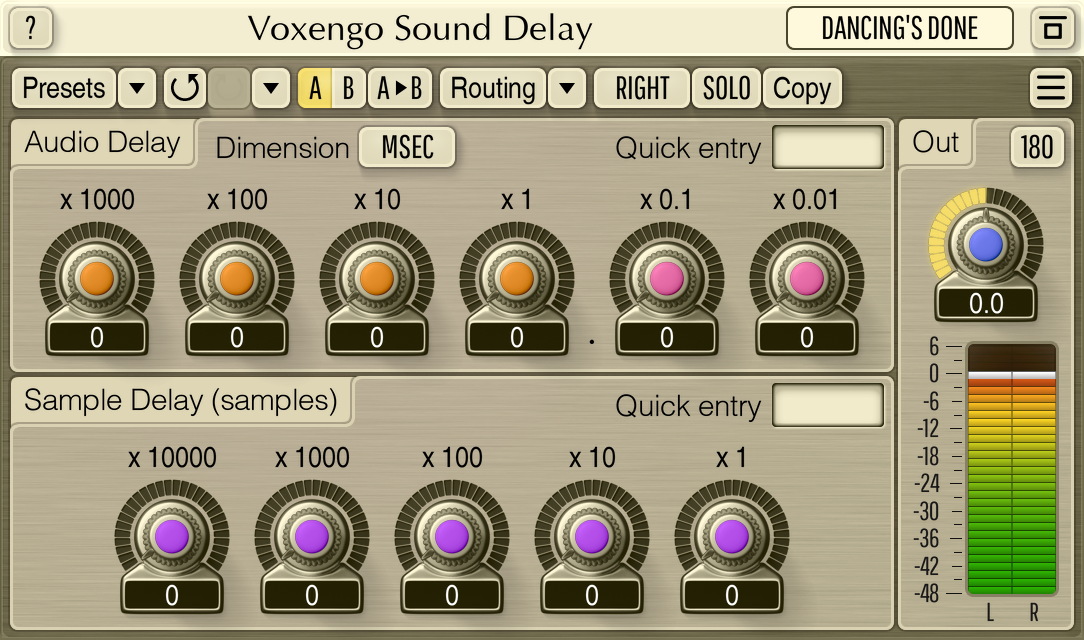Toggle SOLO for the current channel
The width and height of the screenshot is (1084, 640).
(x=726, y=88)
